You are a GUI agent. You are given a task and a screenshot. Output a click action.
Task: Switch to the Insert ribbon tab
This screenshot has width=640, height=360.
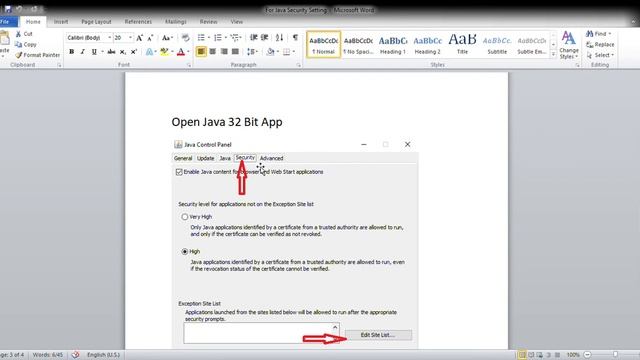tap(61, 22)
